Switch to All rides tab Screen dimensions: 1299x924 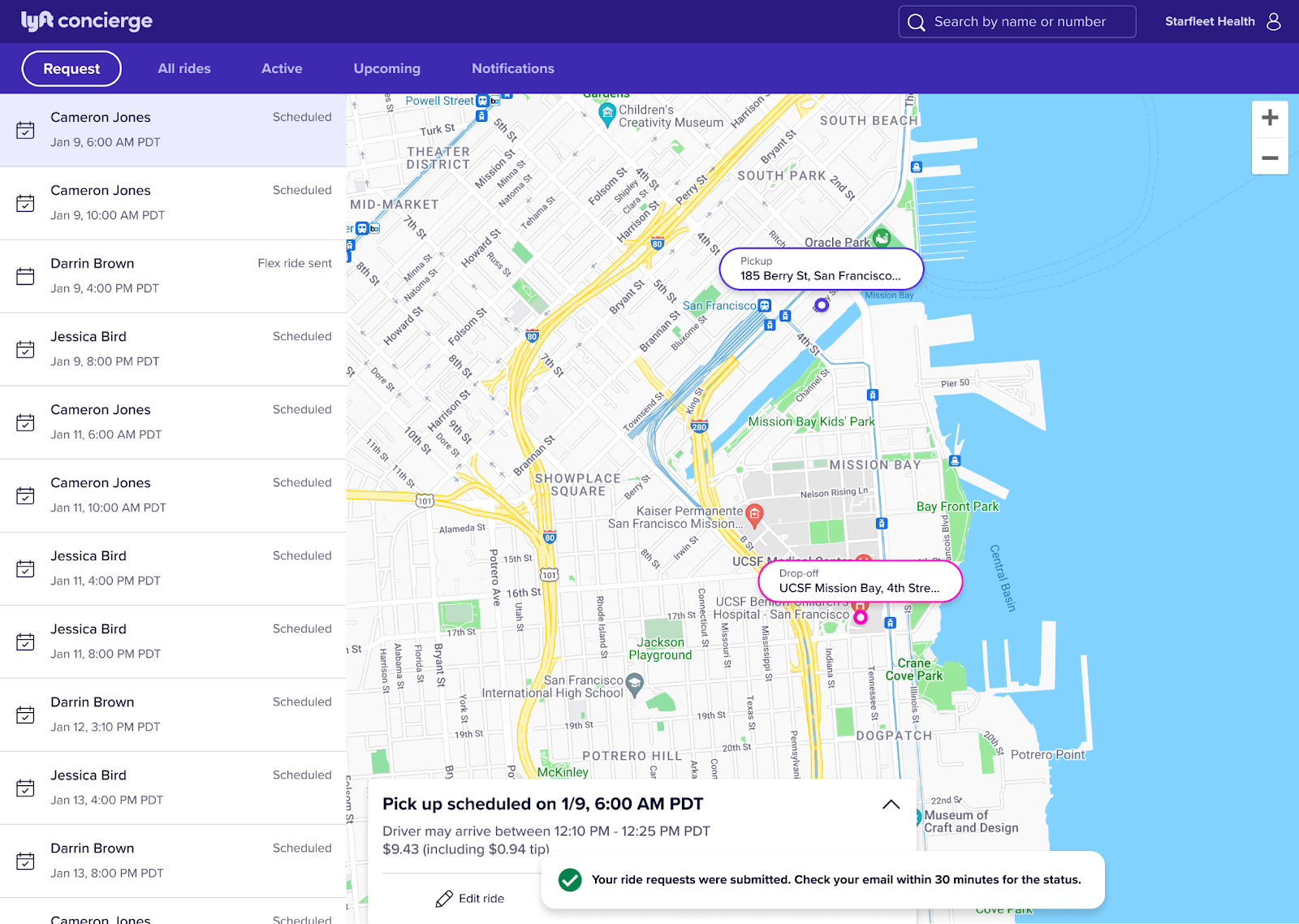[184, 68]
